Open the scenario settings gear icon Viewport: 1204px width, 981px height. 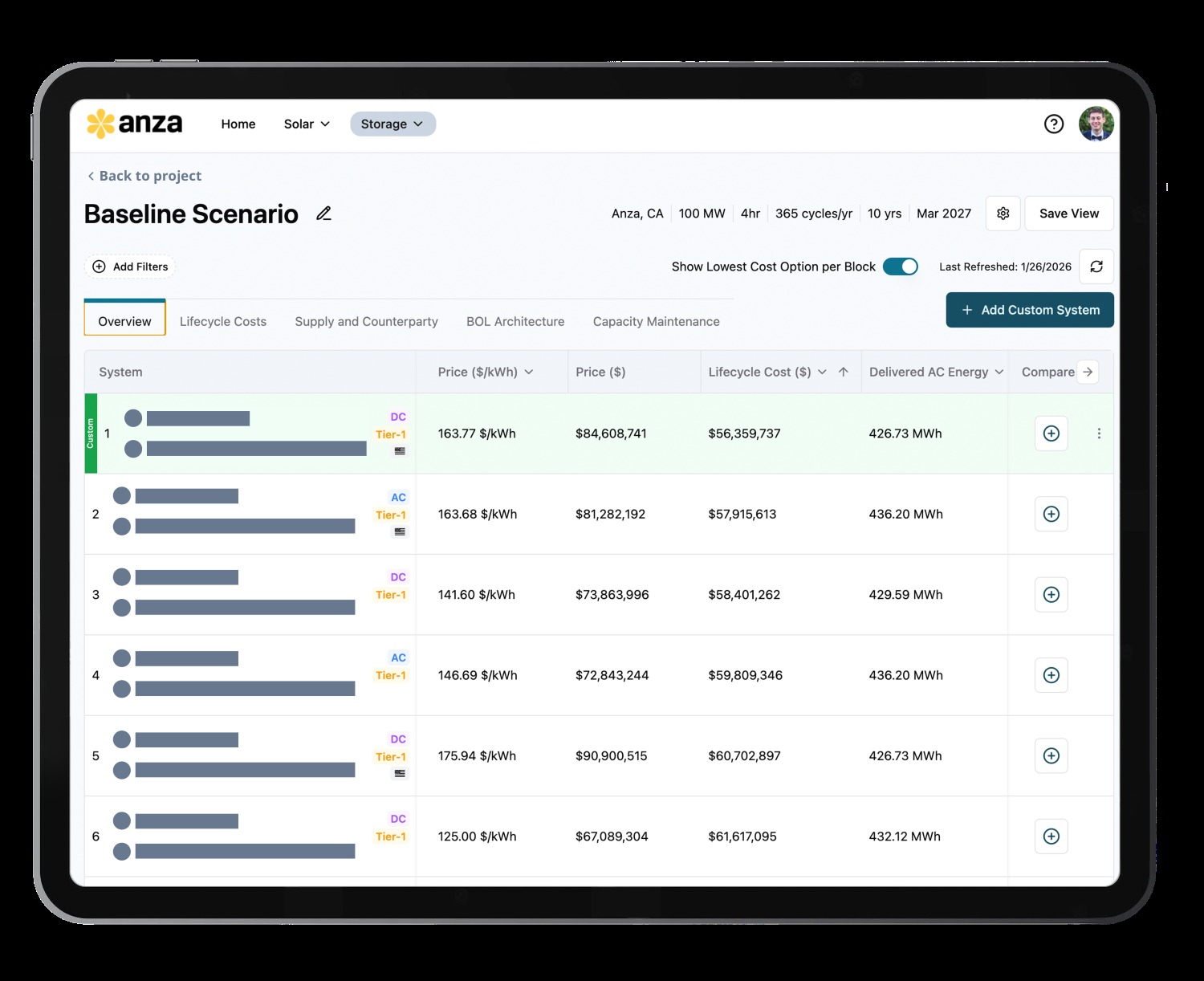point(1002,214)
